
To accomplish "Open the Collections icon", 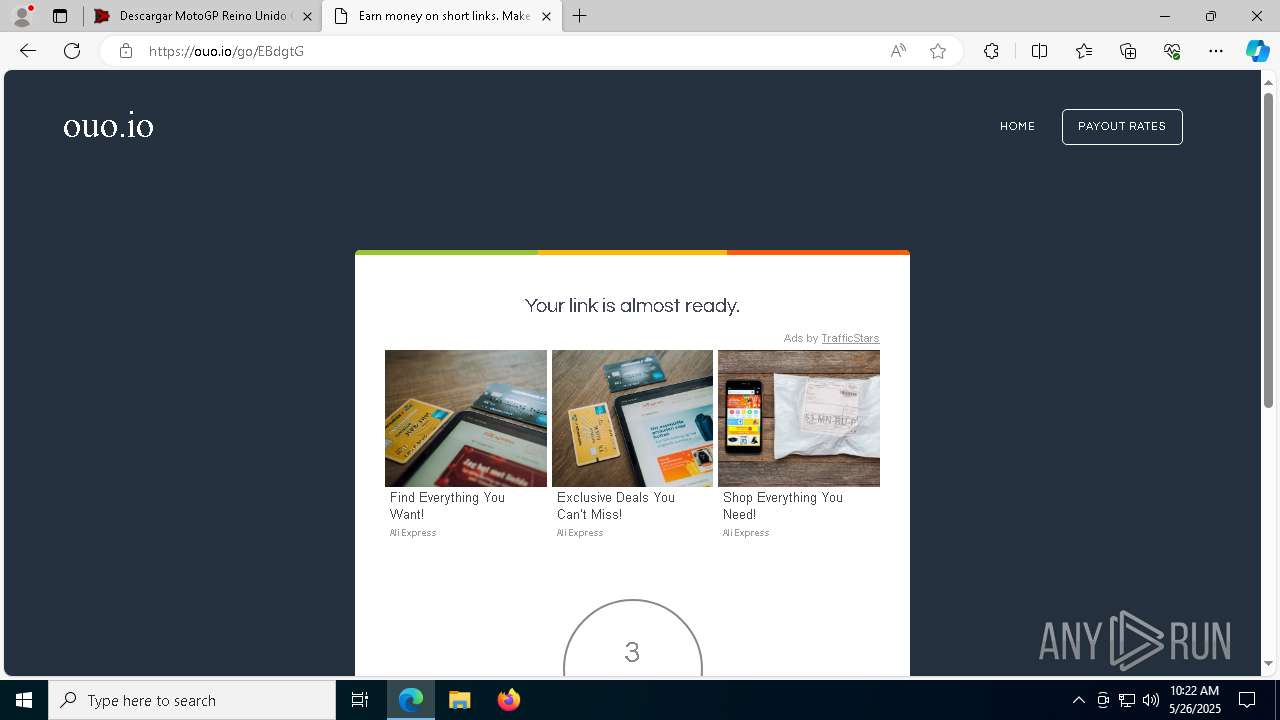I will coord(1128,51).
